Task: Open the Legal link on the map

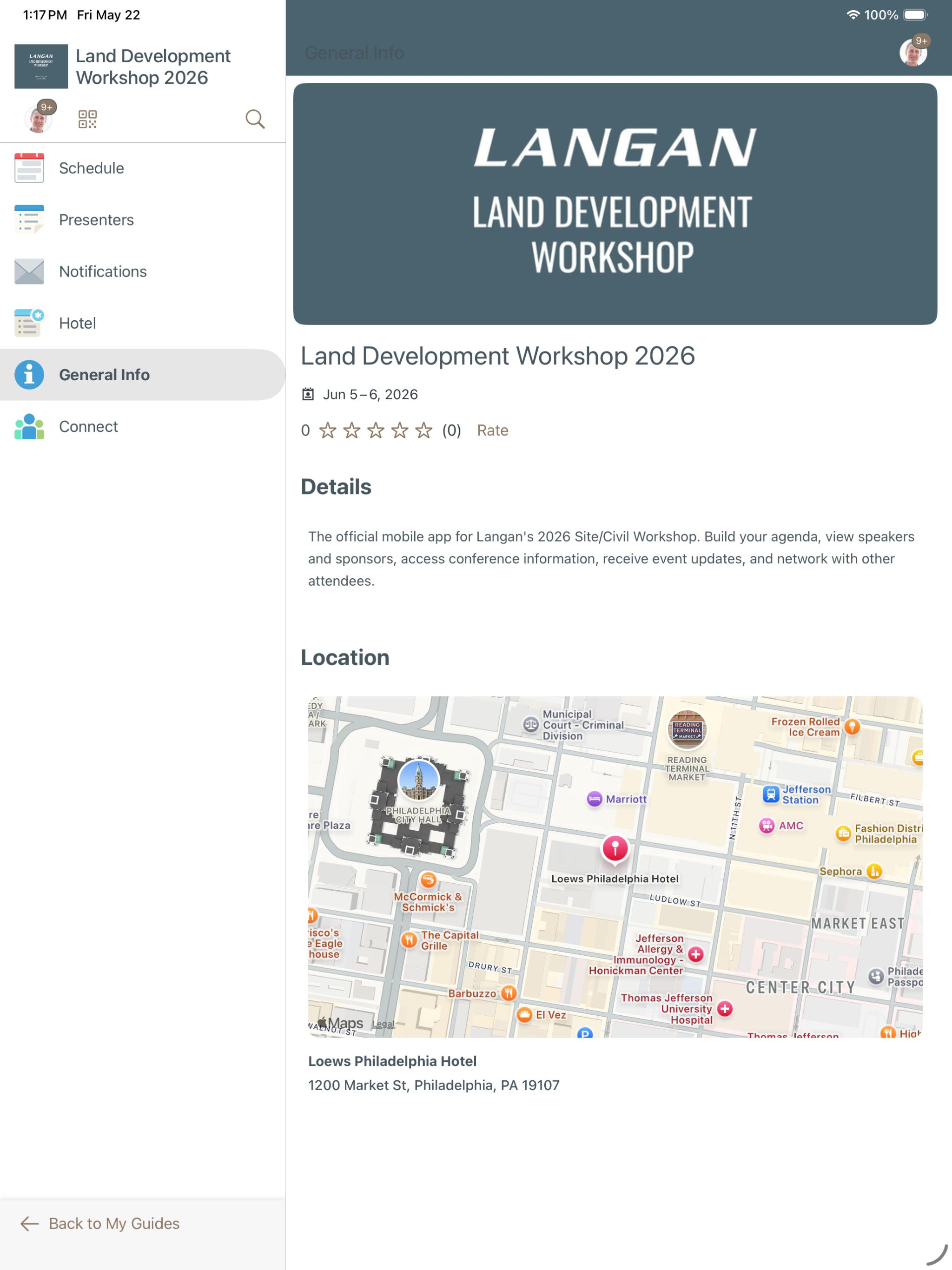Action: pos(383,1024)
